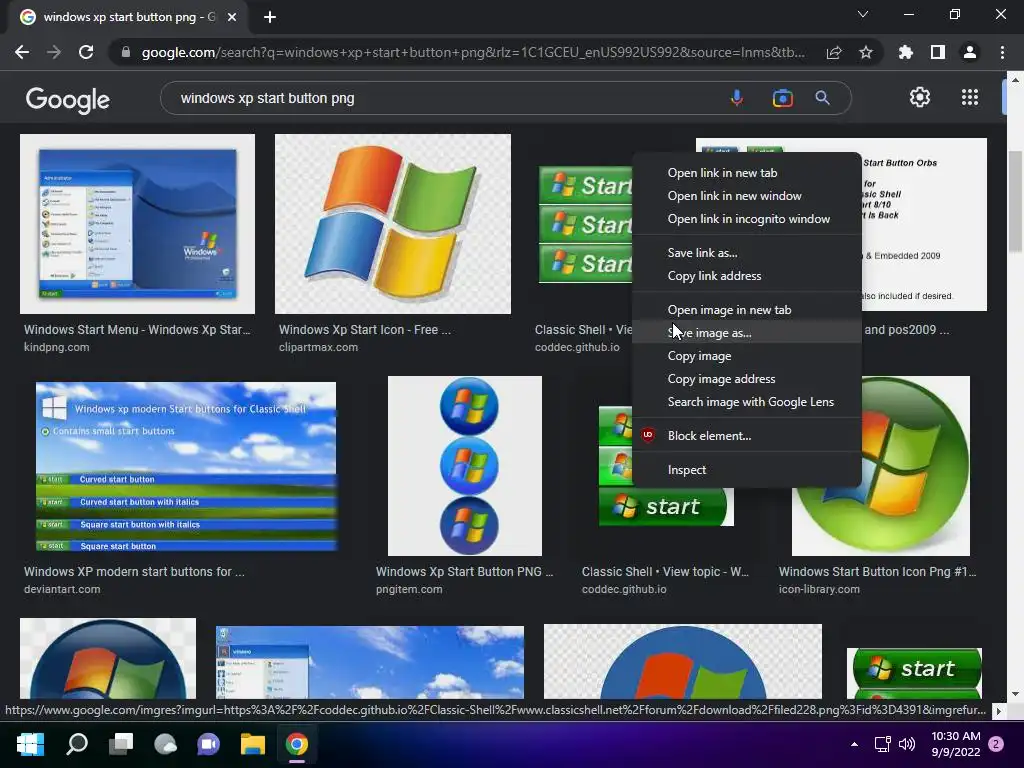This screenshot has width=1024, height=768.
Task: Click the volume speaker icon in the tray
Action: pos(906,744)
